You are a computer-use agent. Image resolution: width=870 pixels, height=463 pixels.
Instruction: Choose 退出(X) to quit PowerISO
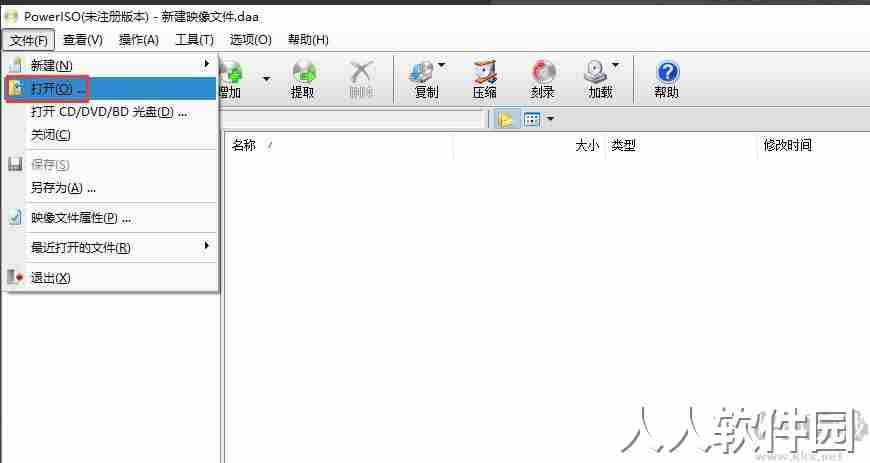tap(111, 278)
